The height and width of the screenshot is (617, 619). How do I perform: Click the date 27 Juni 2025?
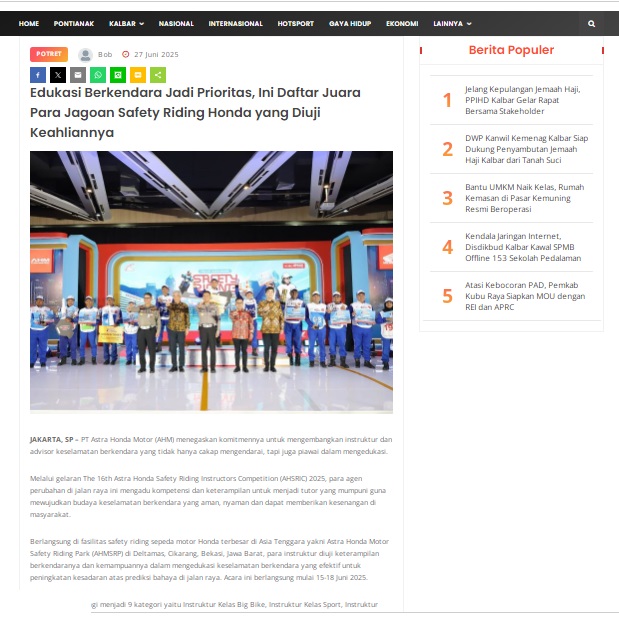156,54
